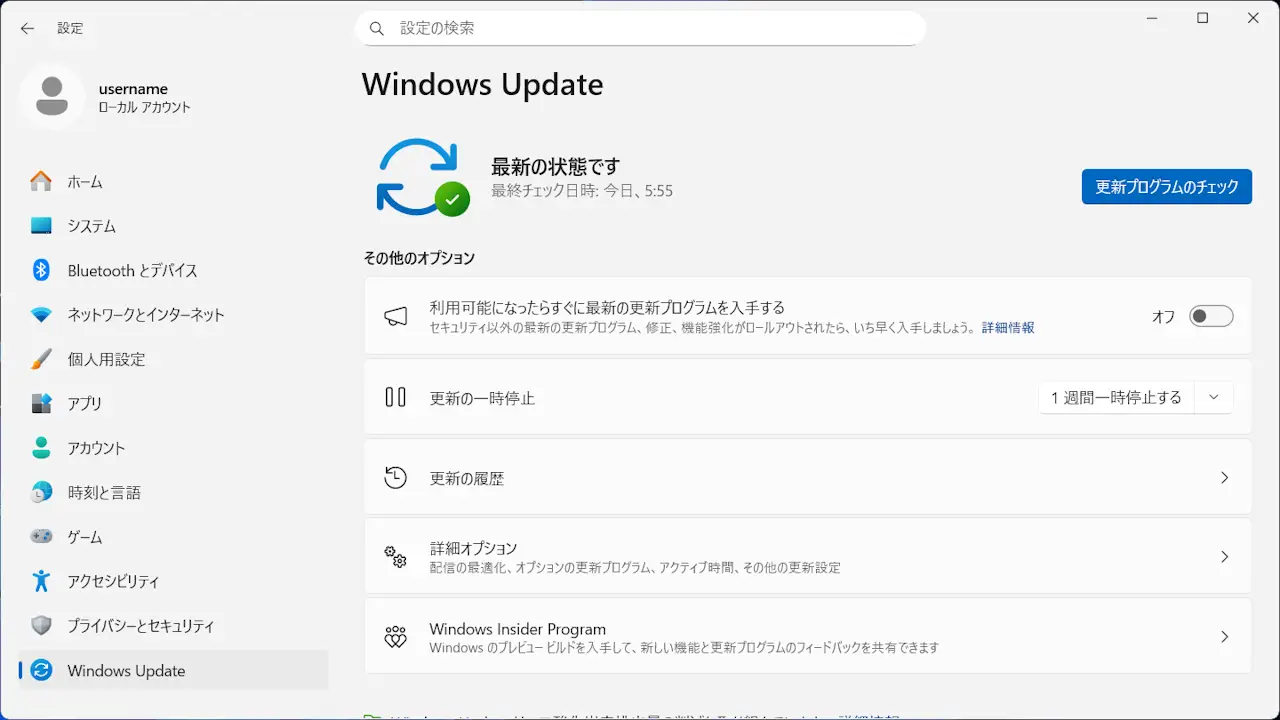
Task: Click the Home house icon in sidebar
Action: click(41, 182)
